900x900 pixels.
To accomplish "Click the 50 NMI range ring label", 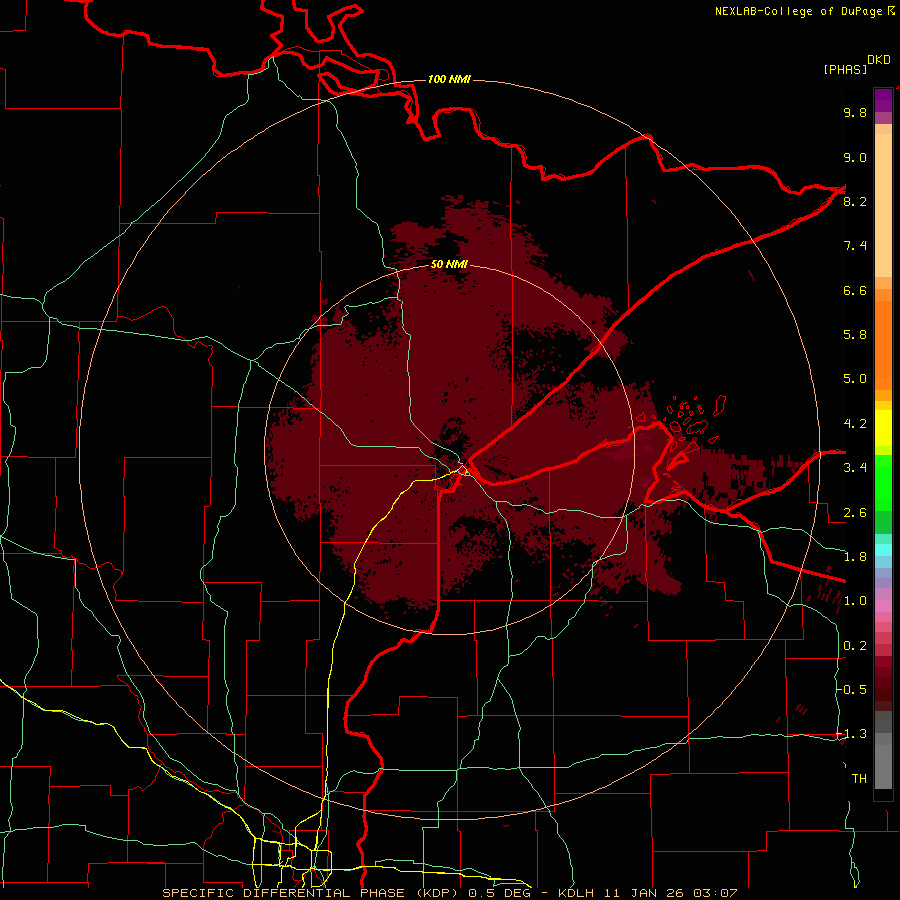I will [x=449, y=264].
